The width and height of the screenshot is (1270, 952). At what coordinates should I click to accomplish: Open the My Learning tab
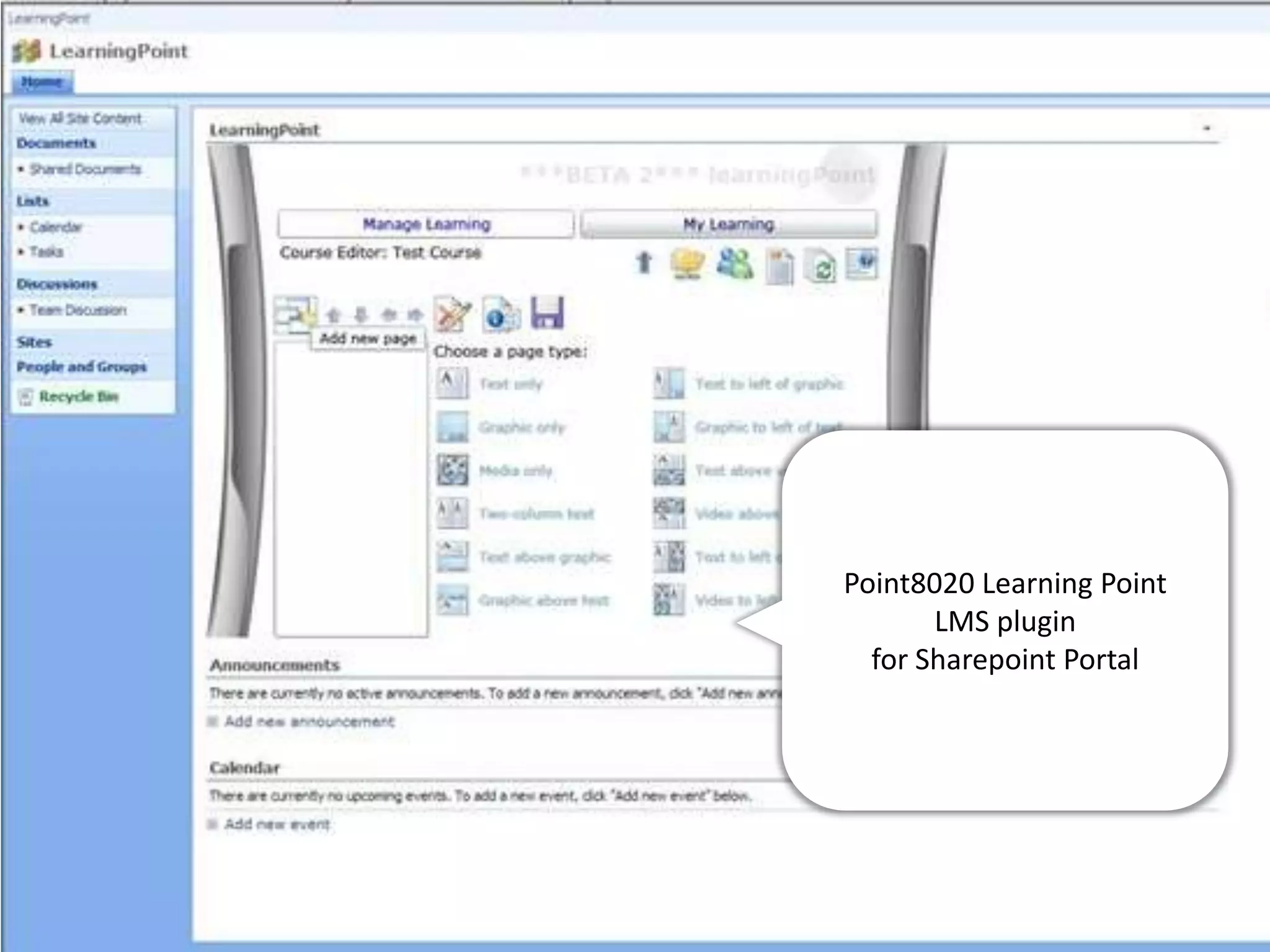(729, 224)
